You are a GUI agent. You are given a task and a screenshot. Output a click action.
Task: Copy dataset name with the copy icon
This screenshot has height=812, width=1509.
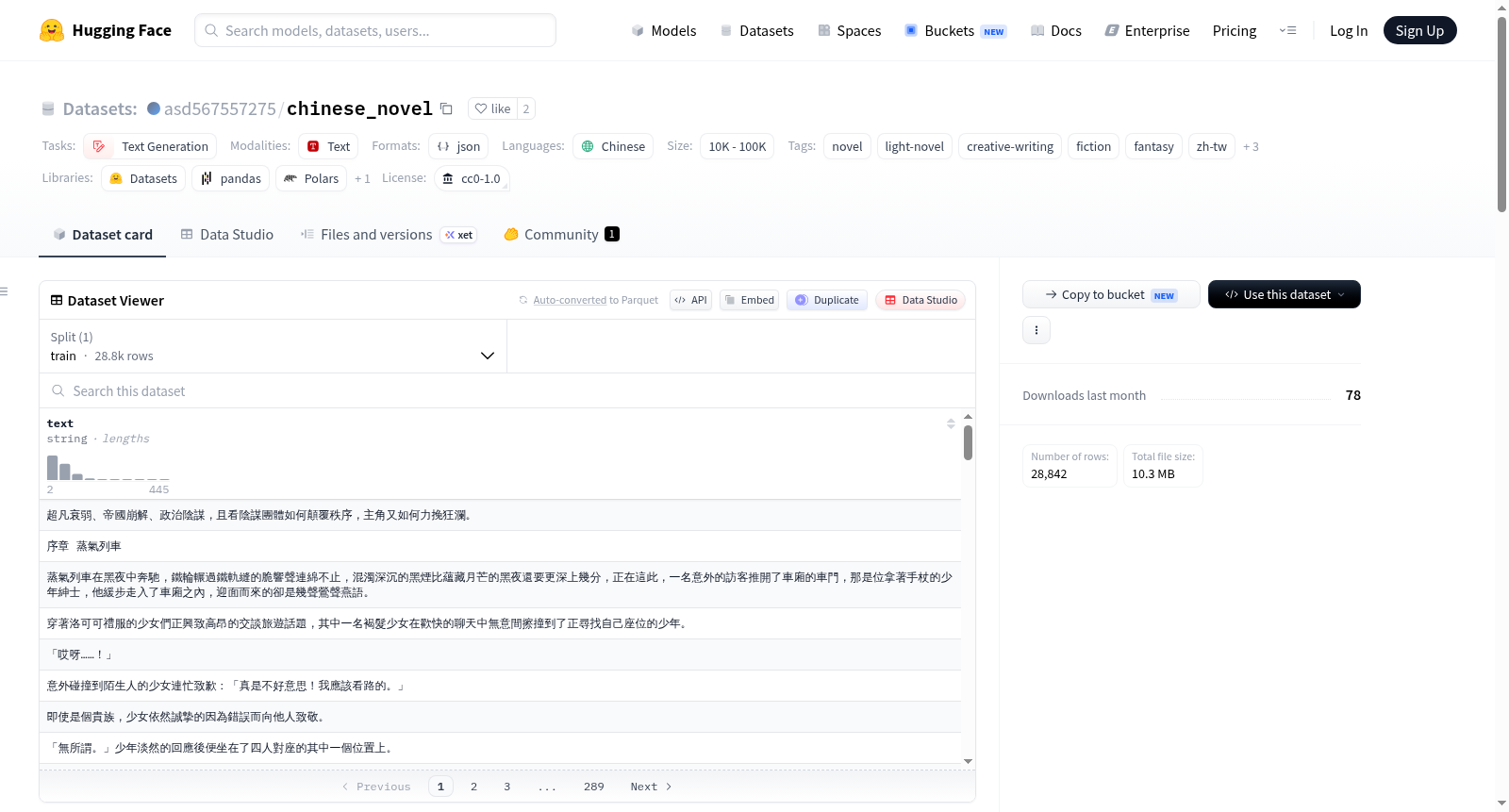(447, 109)
